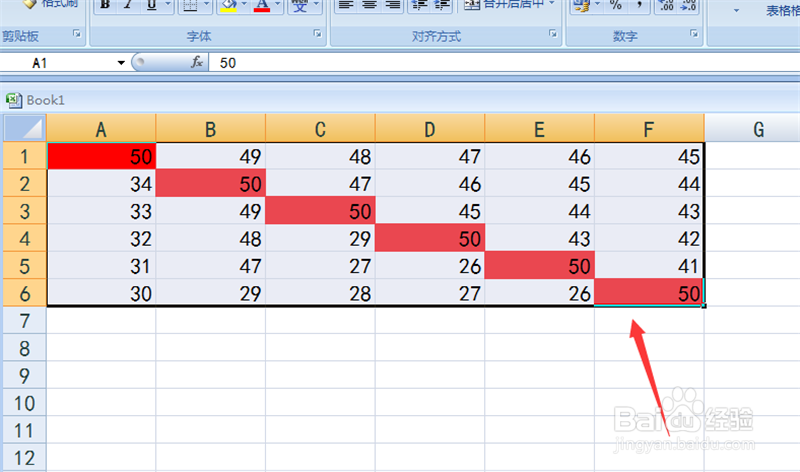Select highlighted cell C3 with 50
Image resolution: width=800 pixels, height=472 pixels.
click(x=320, y=211)
